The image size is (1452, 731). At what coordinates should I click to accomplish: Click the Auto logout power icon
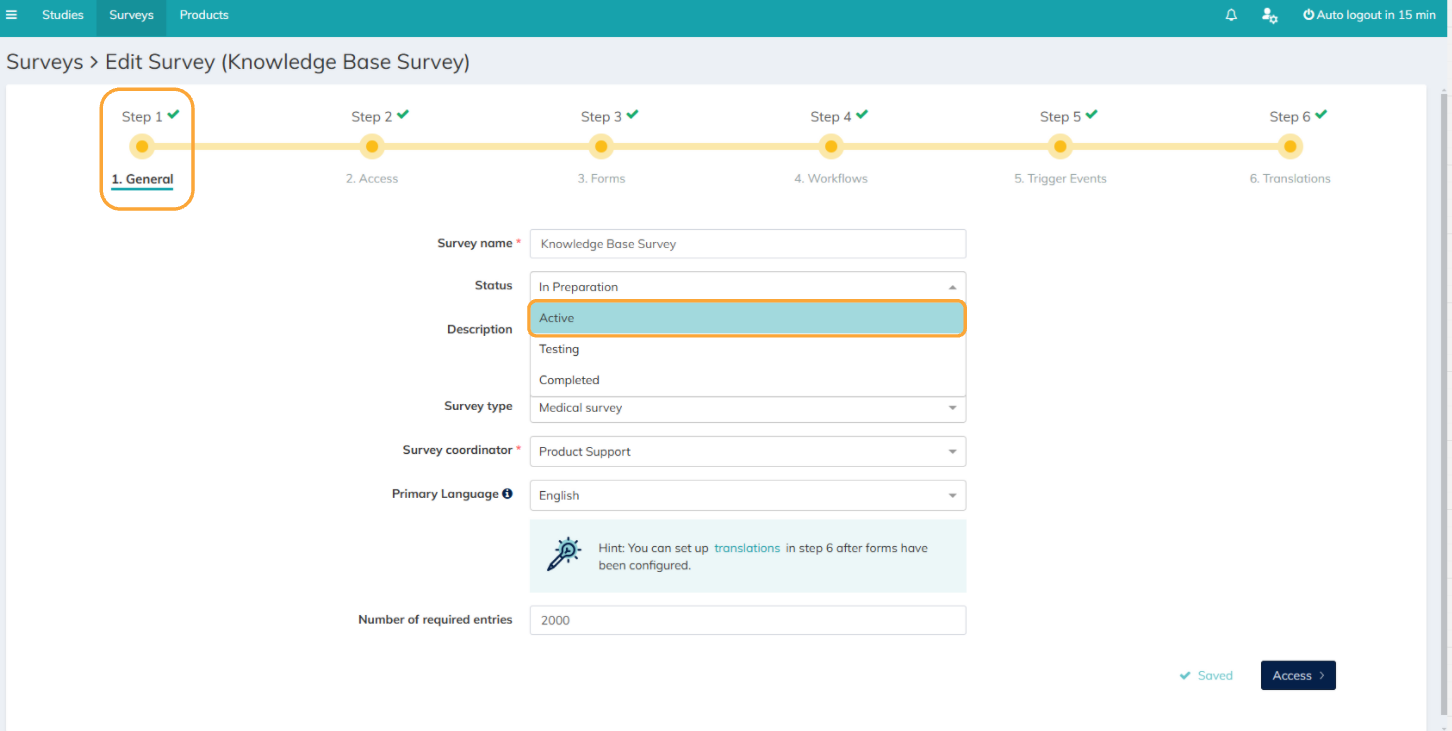pos(1308,15)
